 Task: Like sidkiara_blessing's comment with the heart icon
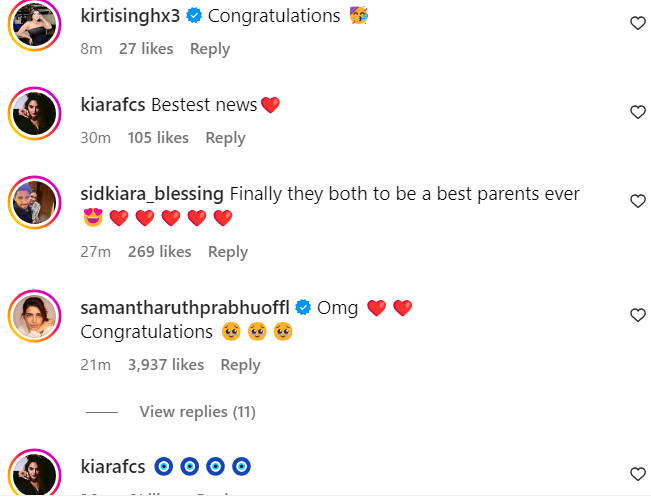point(637,201)
